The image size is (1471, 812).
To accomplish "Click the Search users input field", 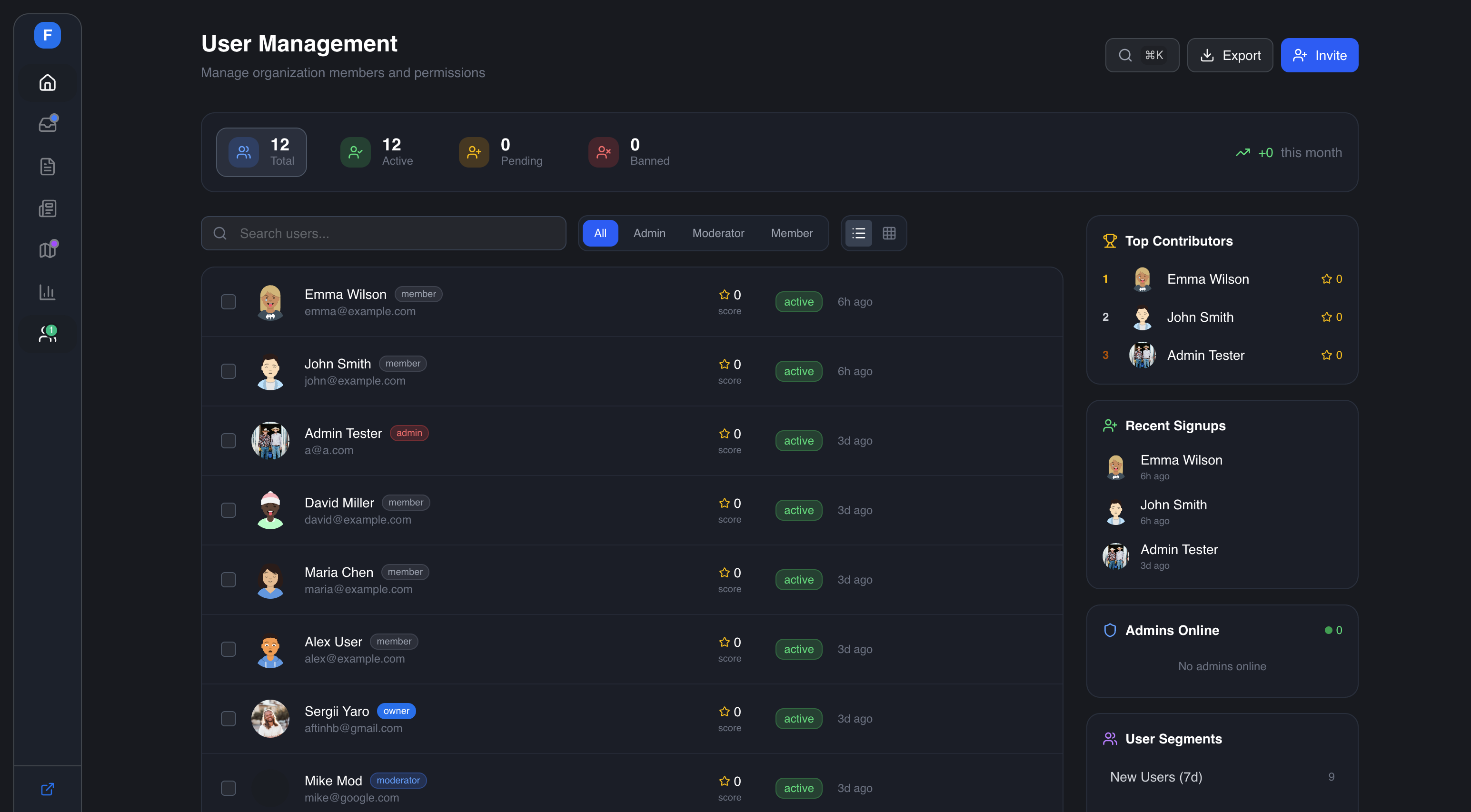I will coord(384,233).
